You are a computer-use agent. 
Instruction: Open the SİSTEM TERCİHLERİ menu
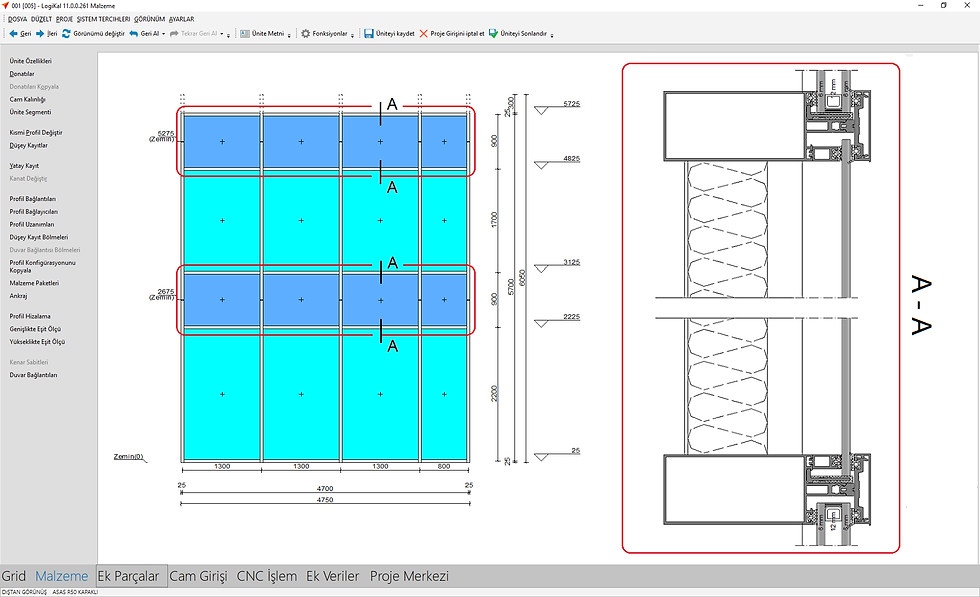103,19
